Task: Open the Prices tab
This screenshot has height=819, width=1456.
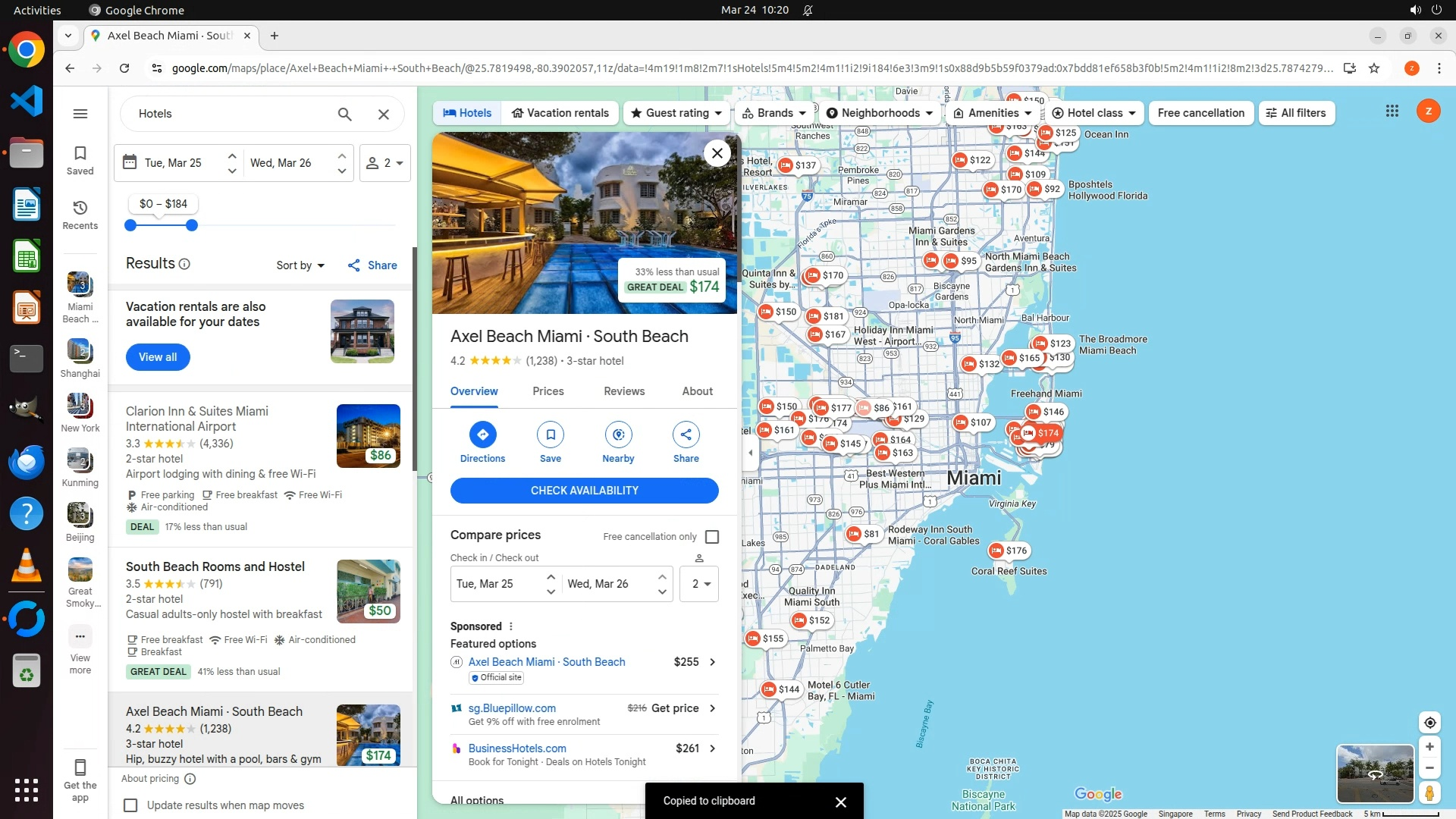Action: pos(548,391)
